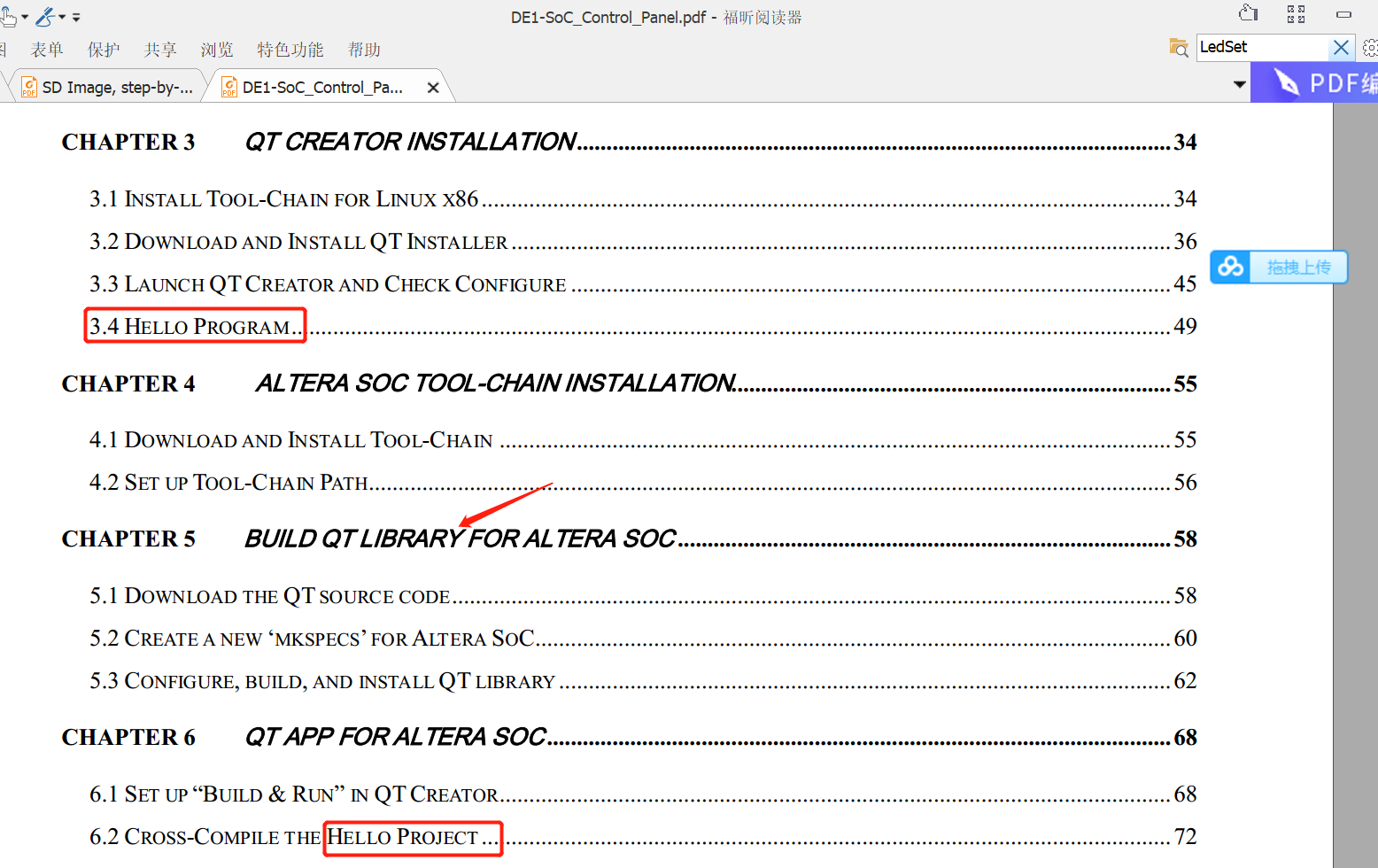Select the hand tool icon

[x=8, y=16]
